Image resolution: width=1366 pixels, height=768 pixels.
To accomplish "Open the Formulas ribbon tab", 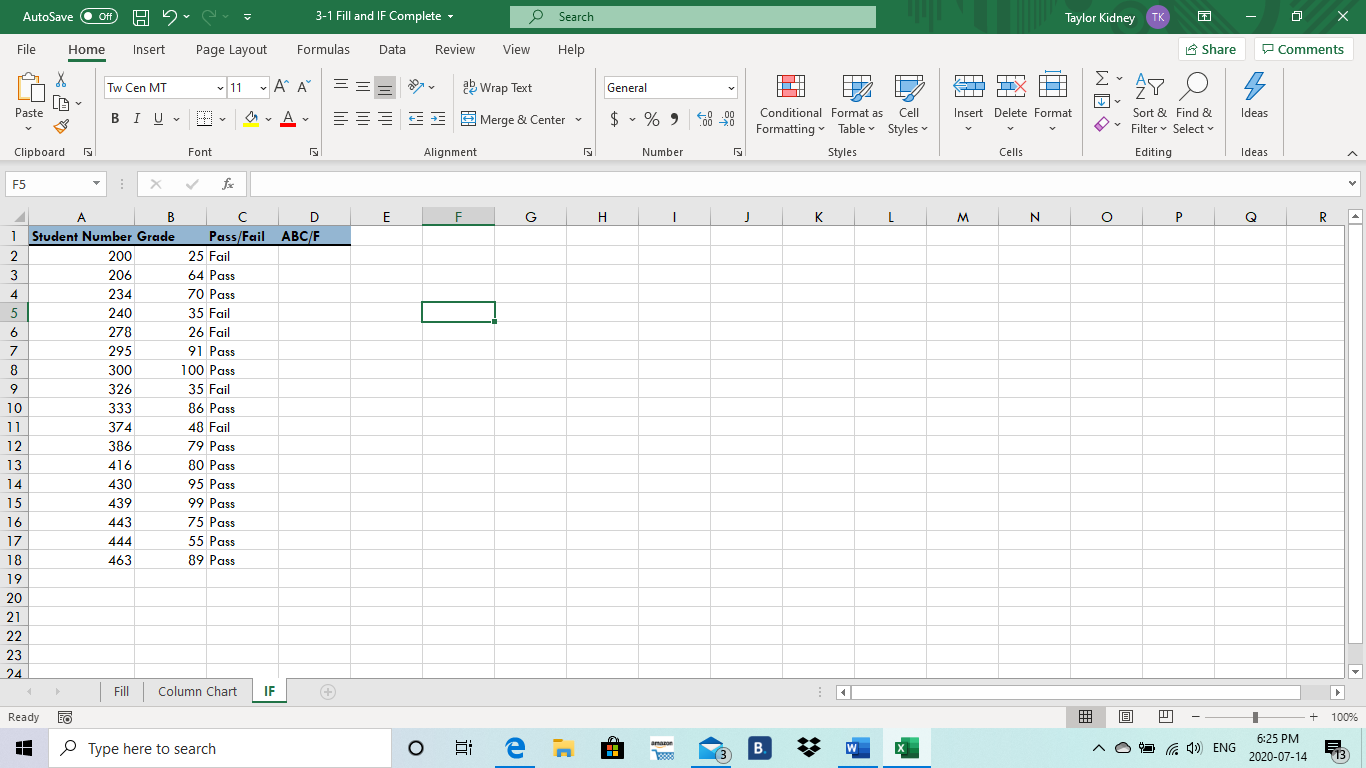I will pos(323,49).
